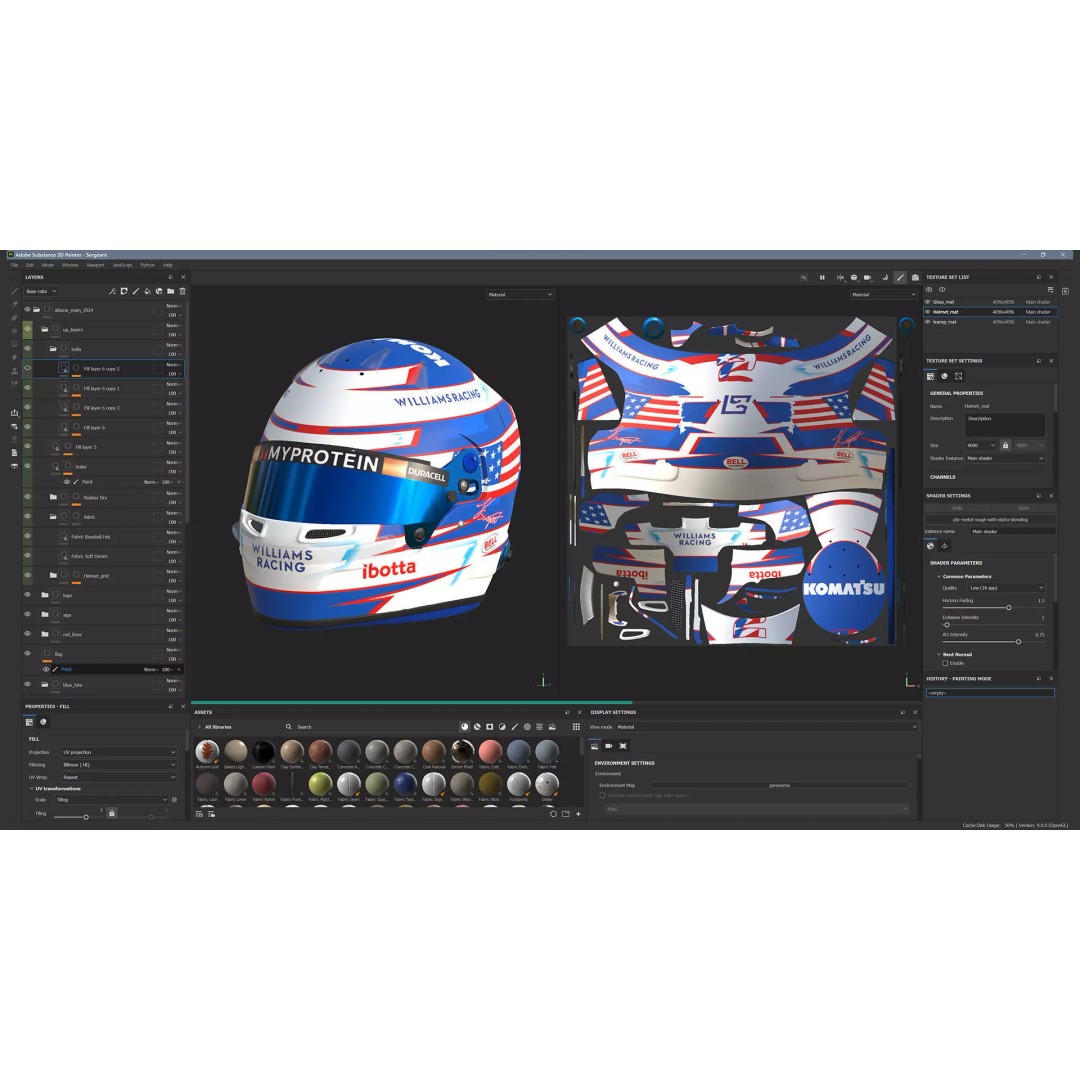Hide the albone_main_2024 layer
The width and height of the screenshot is (1080, 1080).
(x=28, y=310)
